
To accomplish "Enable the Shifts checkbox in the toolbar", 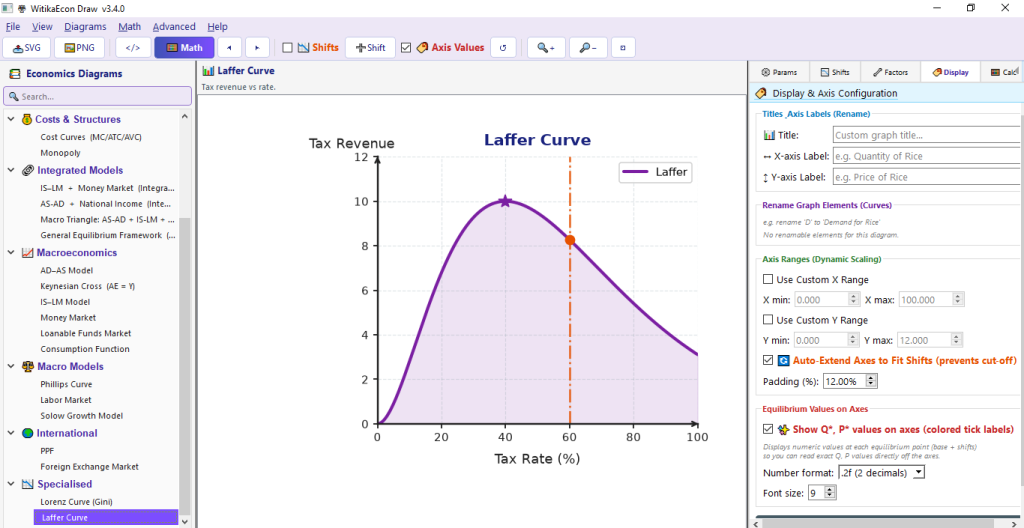I will [287, 48].
